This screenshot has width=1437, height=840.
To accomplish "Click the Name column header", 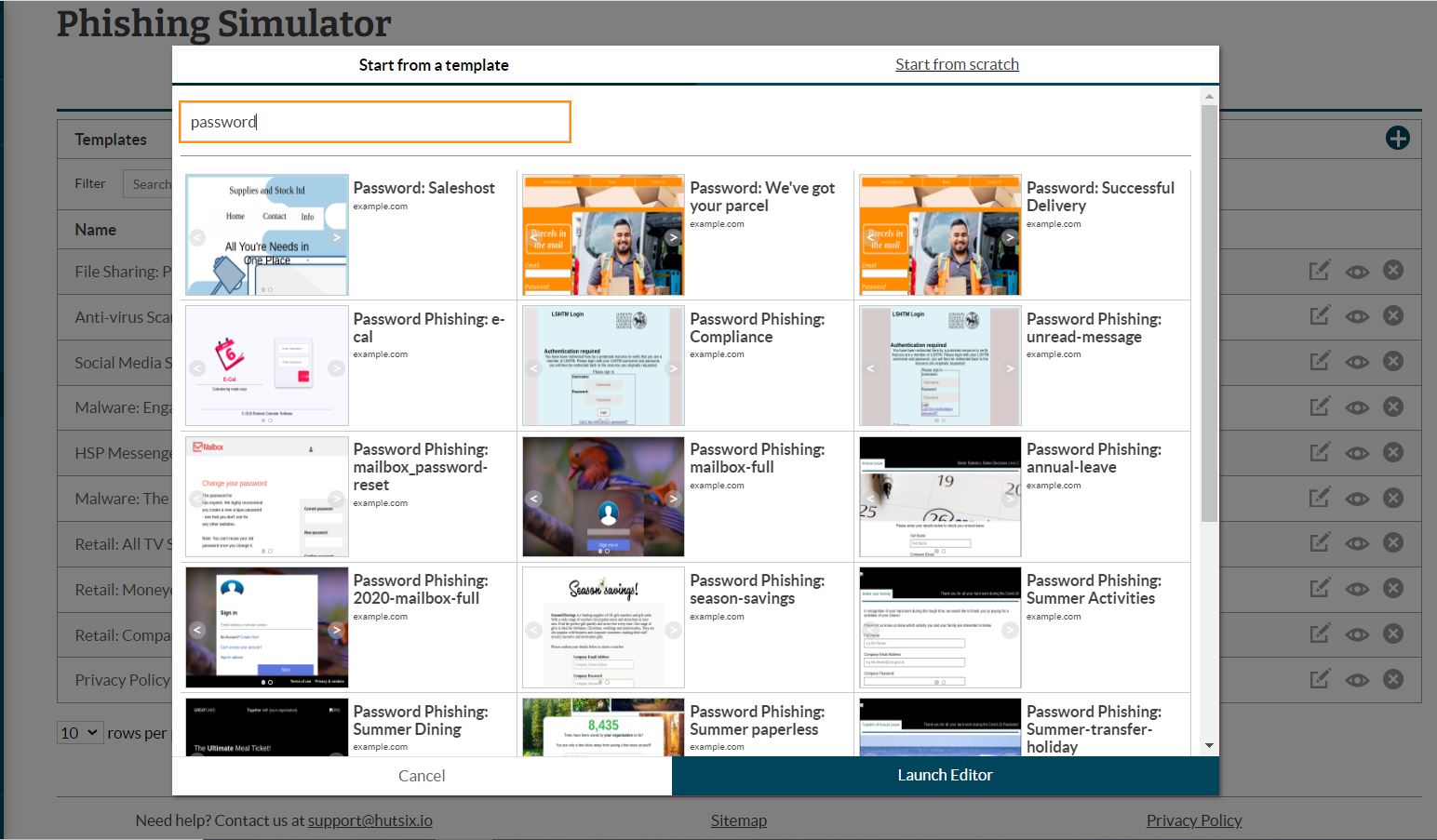I will pos(96,230).
